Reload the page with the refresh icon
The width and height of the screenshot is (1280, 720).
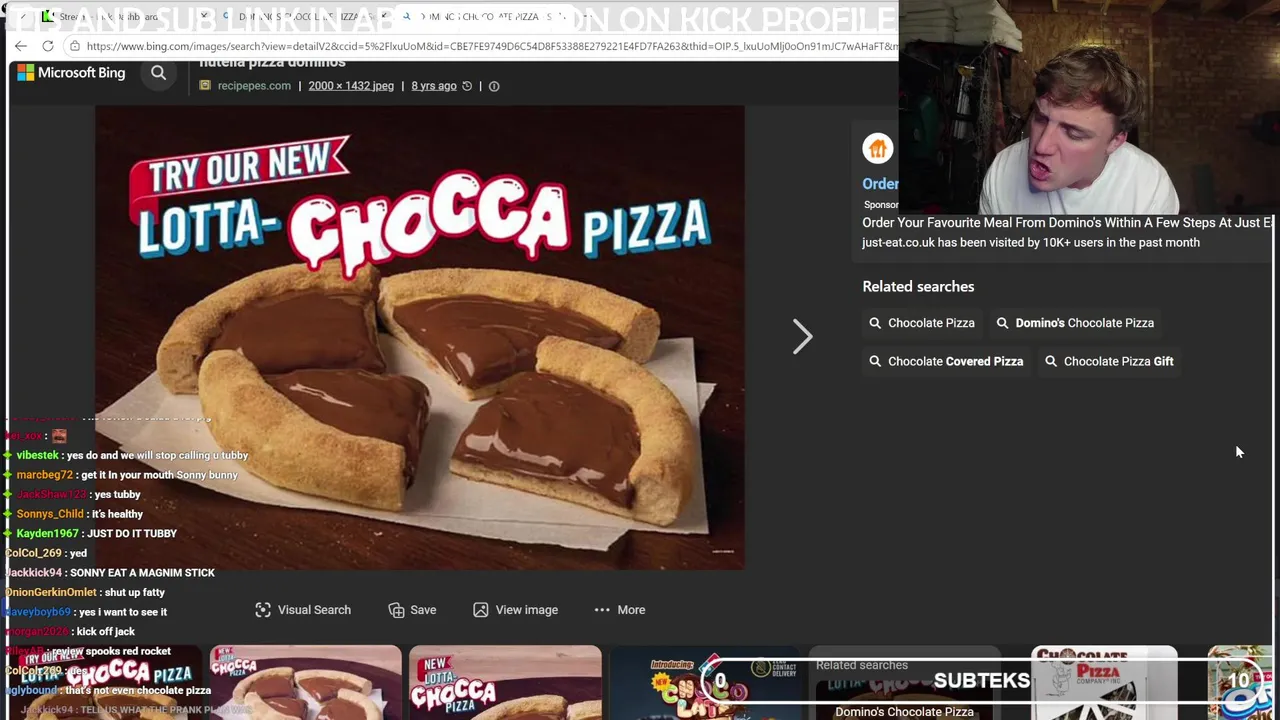coord(48,46)
